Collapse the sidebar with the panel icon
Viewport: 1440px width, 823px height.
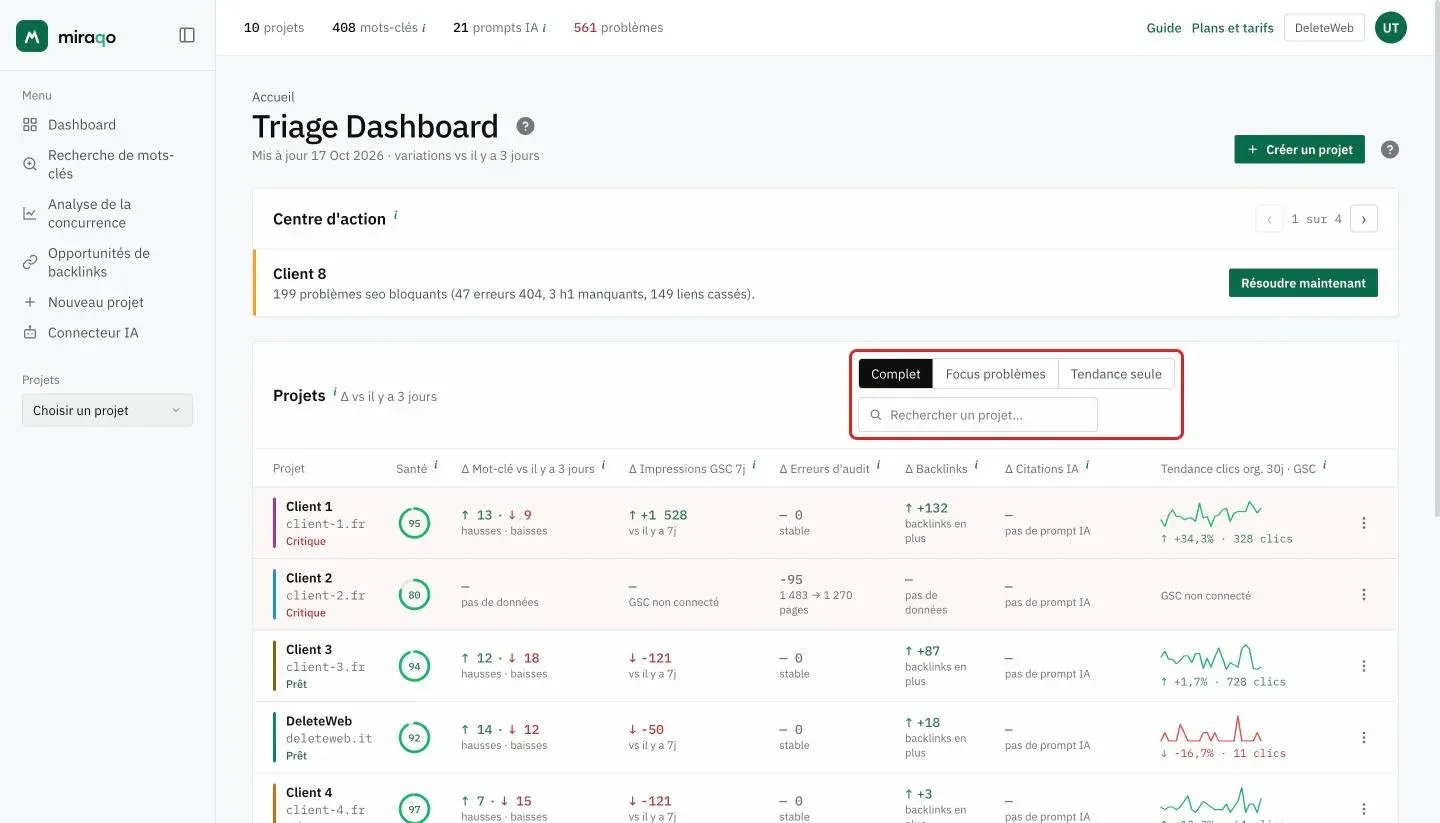[x=187, y=35]
